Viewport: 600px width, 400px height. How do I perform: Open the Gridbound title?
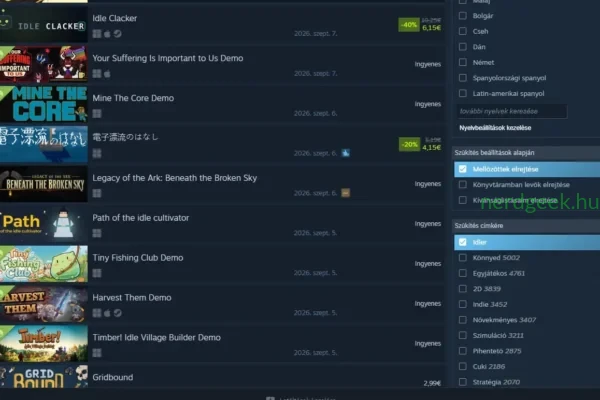click(x=112, y=377)
